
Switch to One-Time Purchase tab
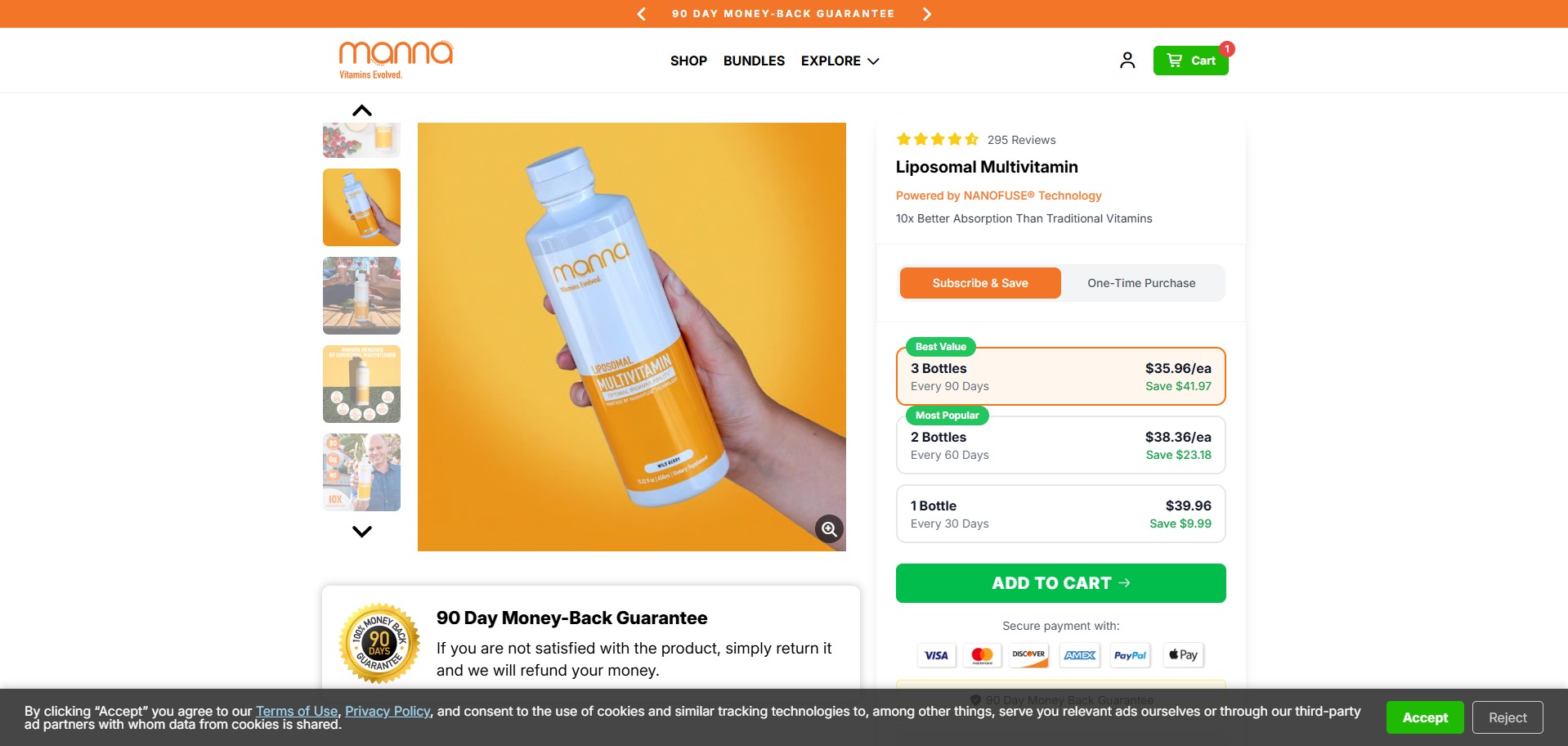[1141, 283]
